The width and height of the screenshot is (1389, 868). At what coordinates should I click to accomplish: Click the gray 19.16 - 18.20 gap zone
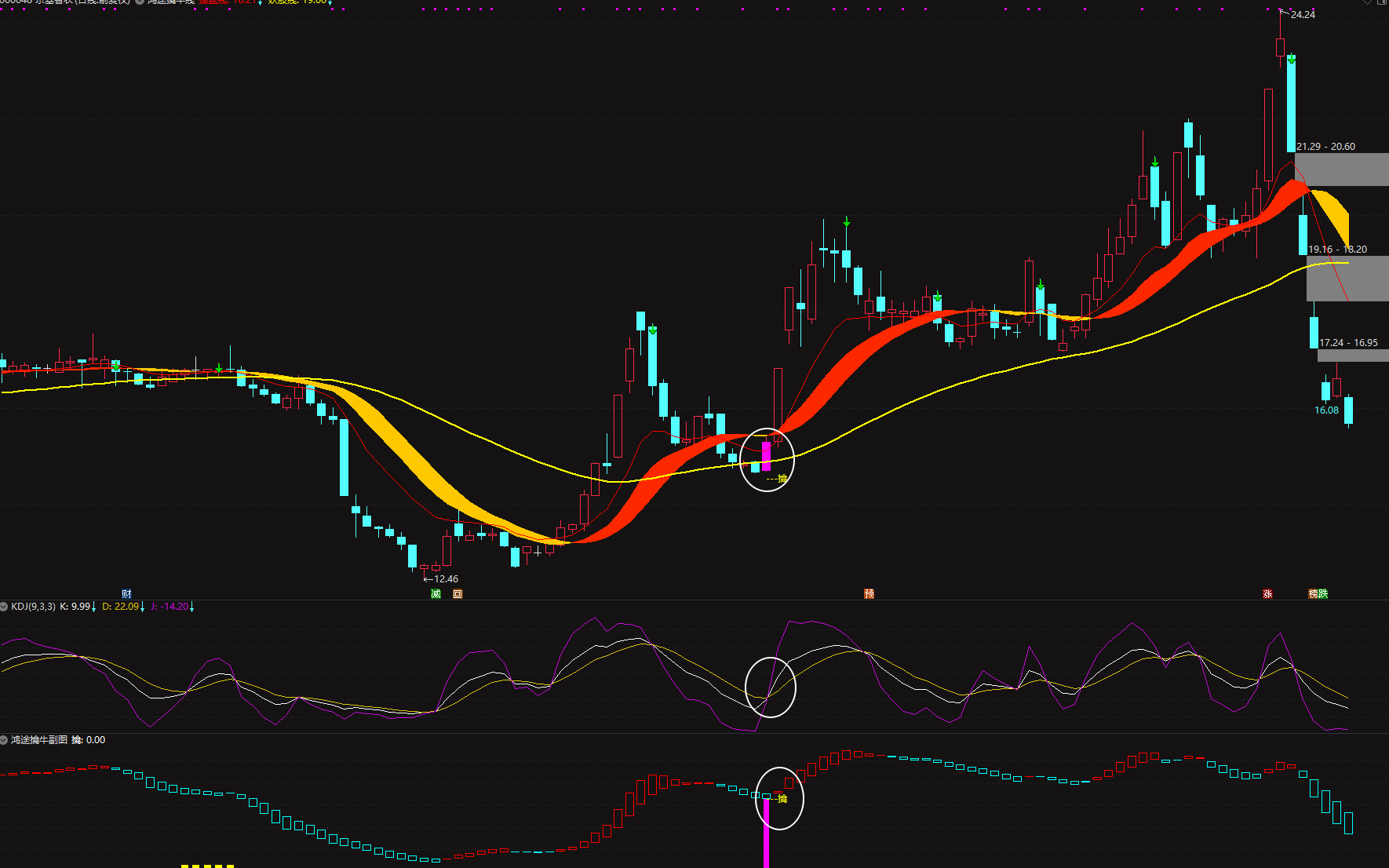point(1347,279)
